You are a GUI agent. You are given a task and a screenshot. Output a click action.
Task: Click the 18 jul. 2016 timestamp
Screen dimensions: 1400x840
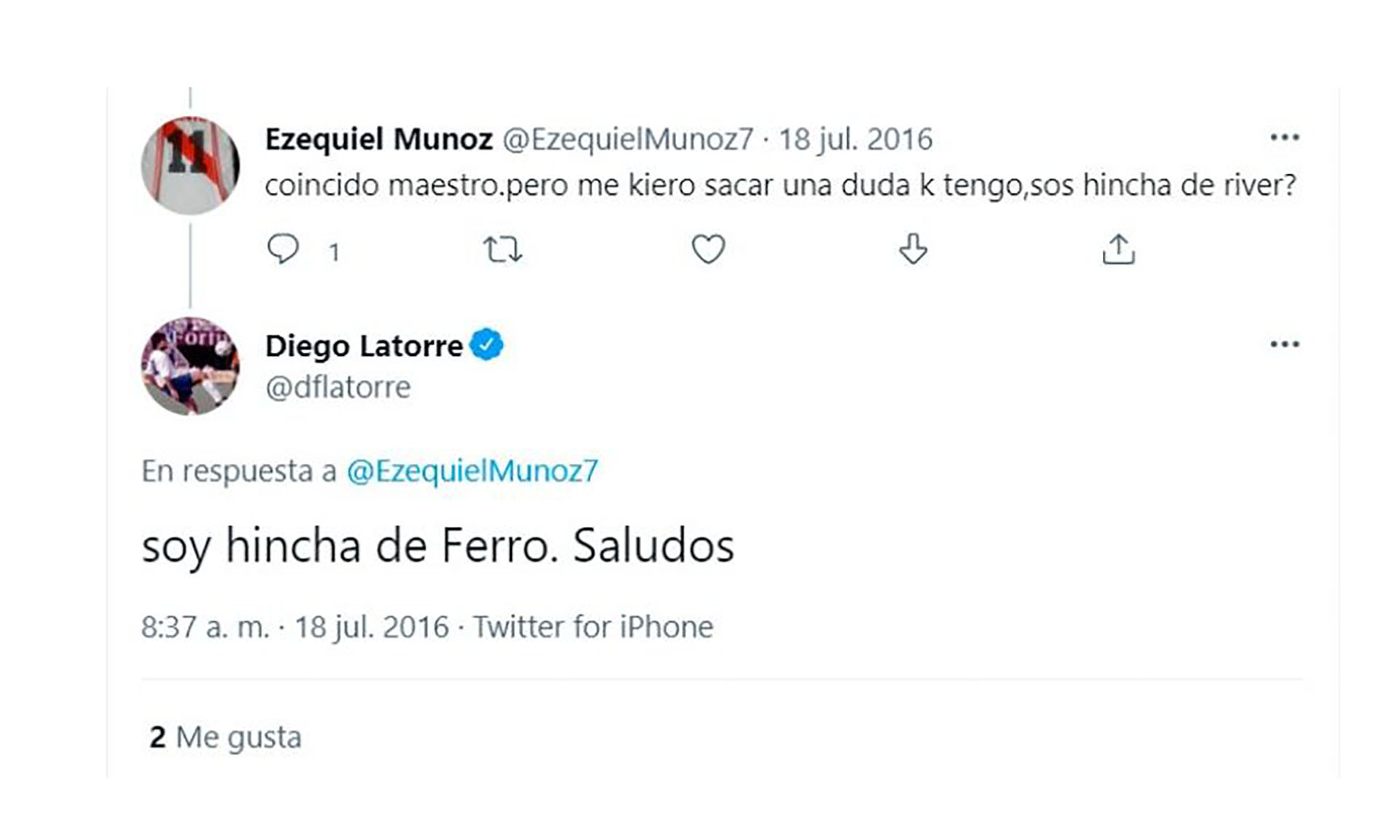tap(857, 139)
